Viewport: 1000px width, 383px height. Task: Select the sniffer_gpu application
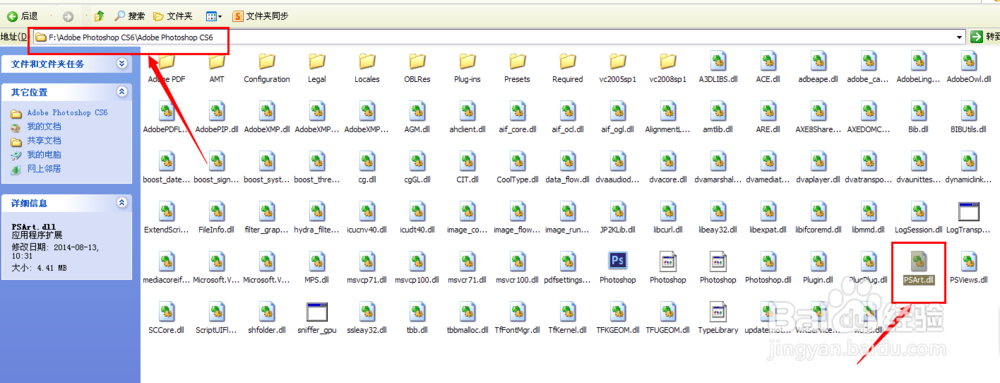click(316, 318)
